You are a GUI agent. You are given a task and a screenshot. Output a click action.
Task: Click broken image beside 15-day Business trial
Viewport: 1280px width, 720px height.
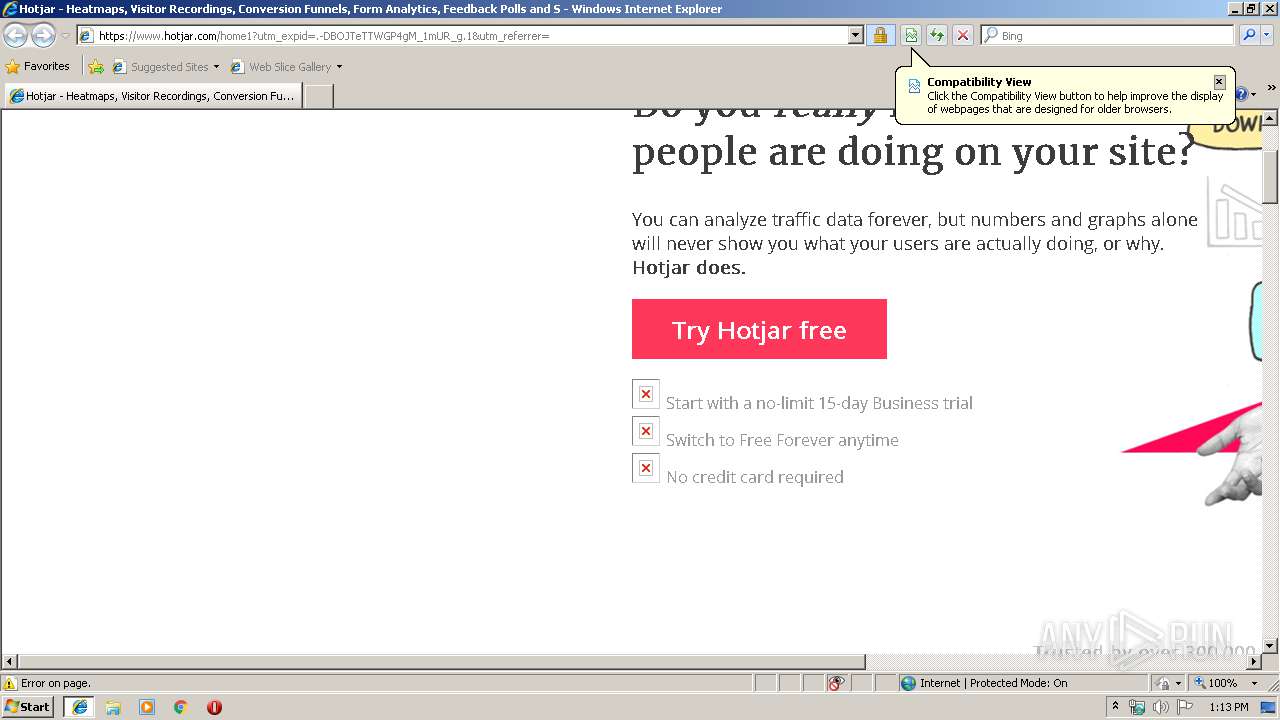(646, 394)
